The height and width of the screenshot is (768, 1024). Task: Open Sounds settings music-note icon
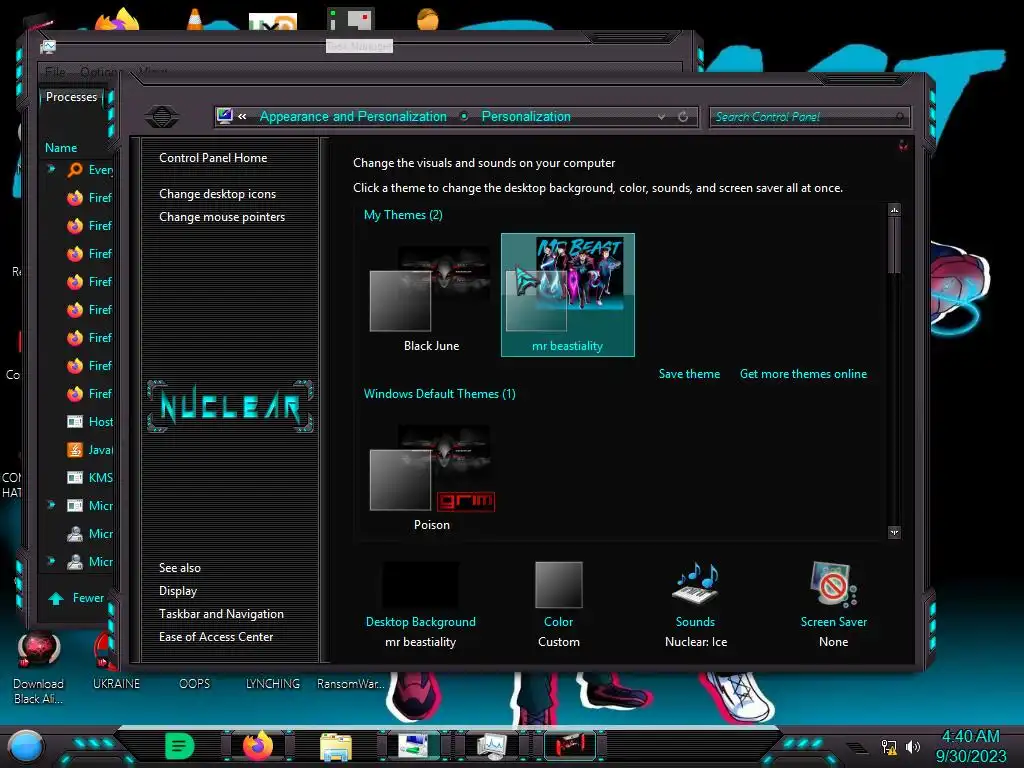696,583
